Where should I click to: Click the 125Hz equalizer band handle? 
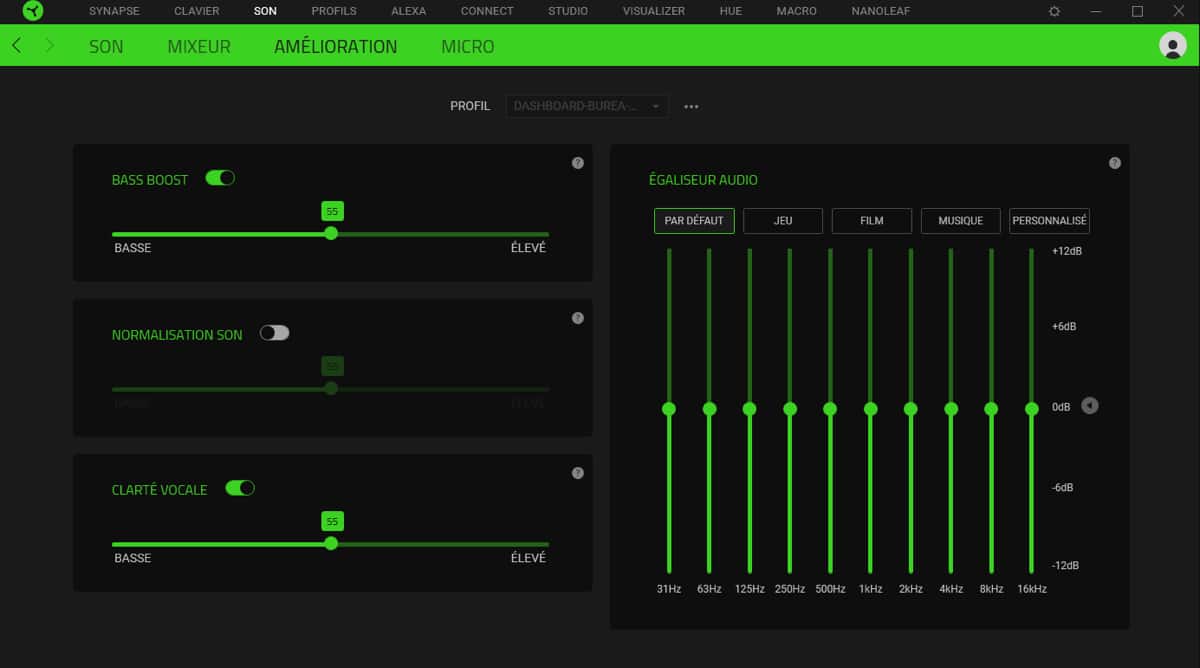(x=749, y=408)
